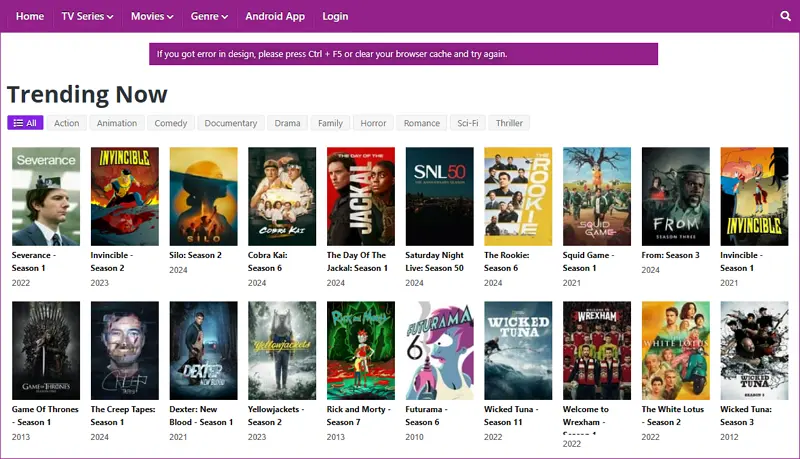800x459 pixels.
Task: Filter trending by Animation
Action: tap(117, 123)
